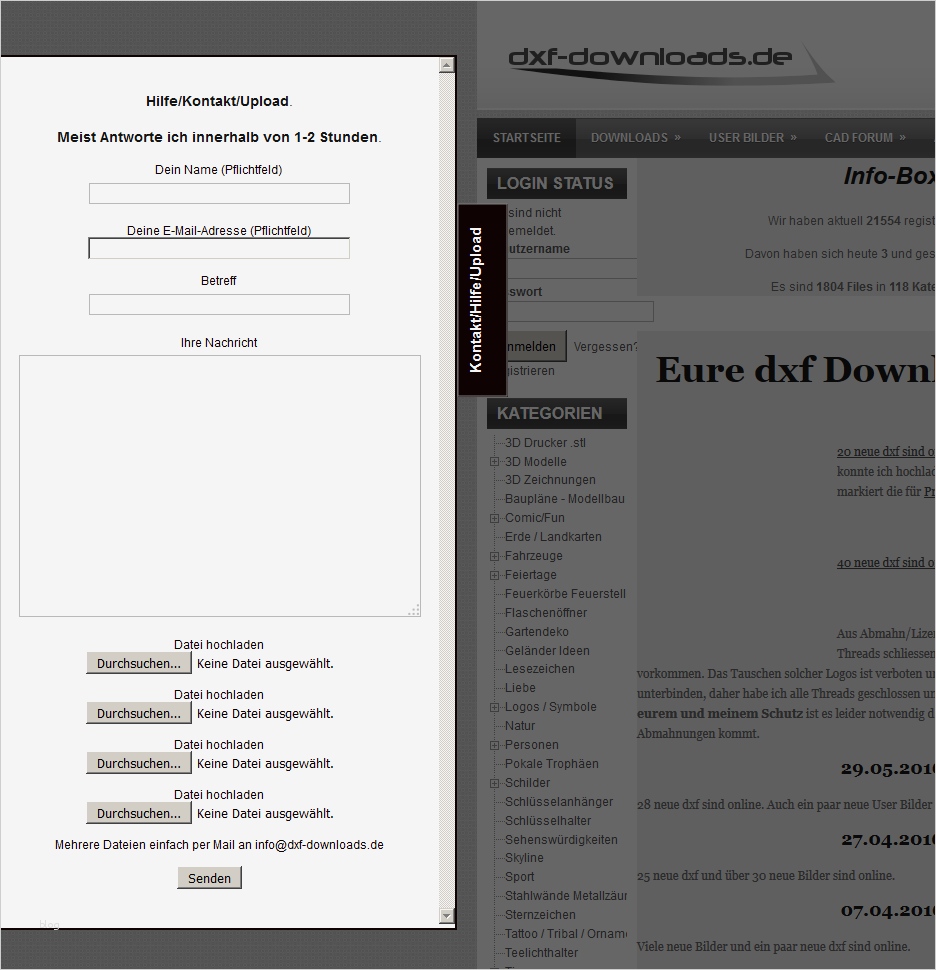Open the Geländer Ideen category
The height and width of the screenshot is (970, 936).
547,651
